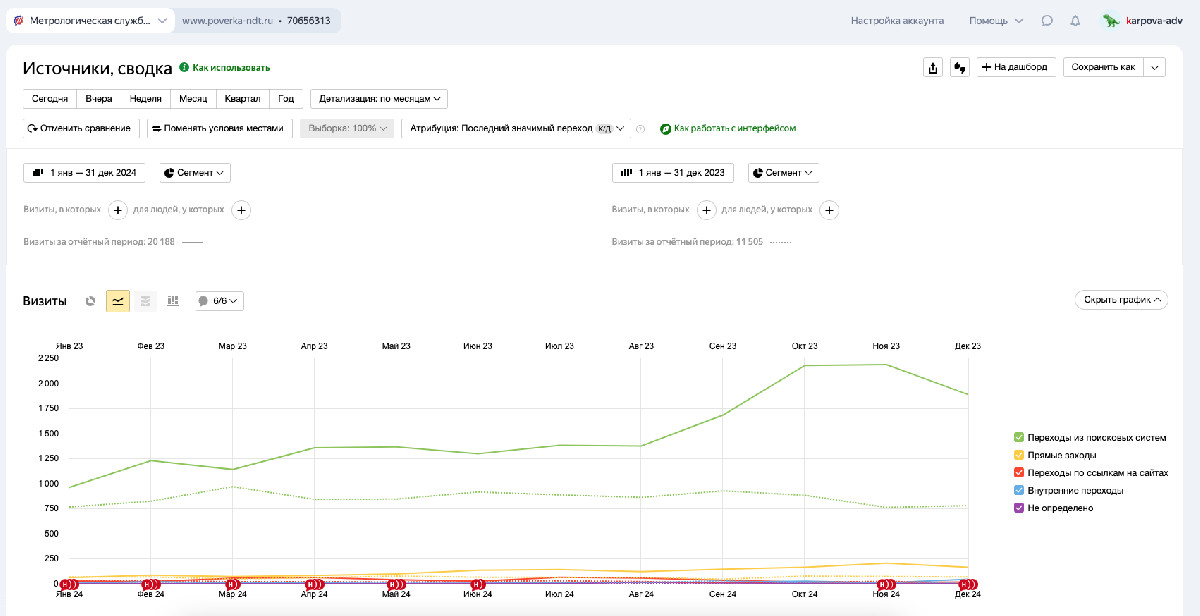
Task: Switch to the column chart view
Action: 173,300
